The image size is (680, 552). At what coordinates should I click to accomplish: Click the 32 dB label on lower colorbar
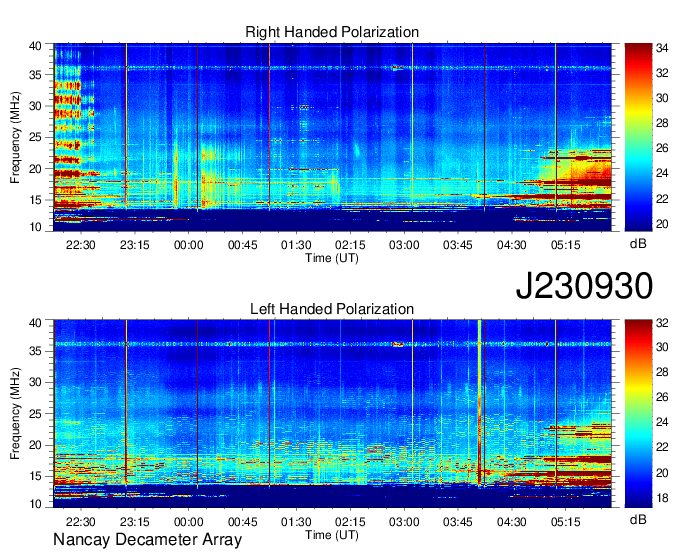click(662, 322)
